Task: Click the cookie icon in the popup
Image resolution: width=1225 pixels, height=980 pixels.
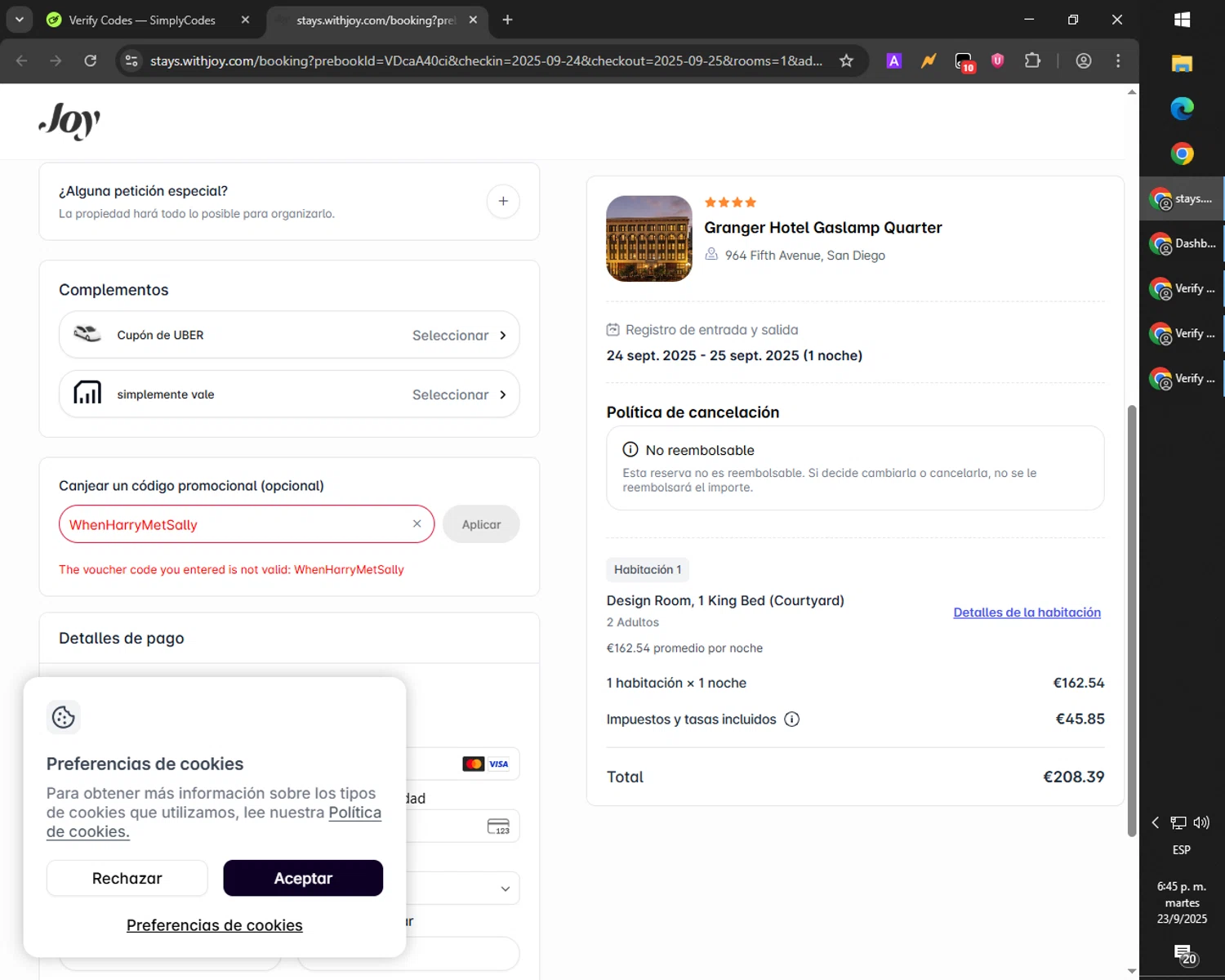Action: [64, 717]
